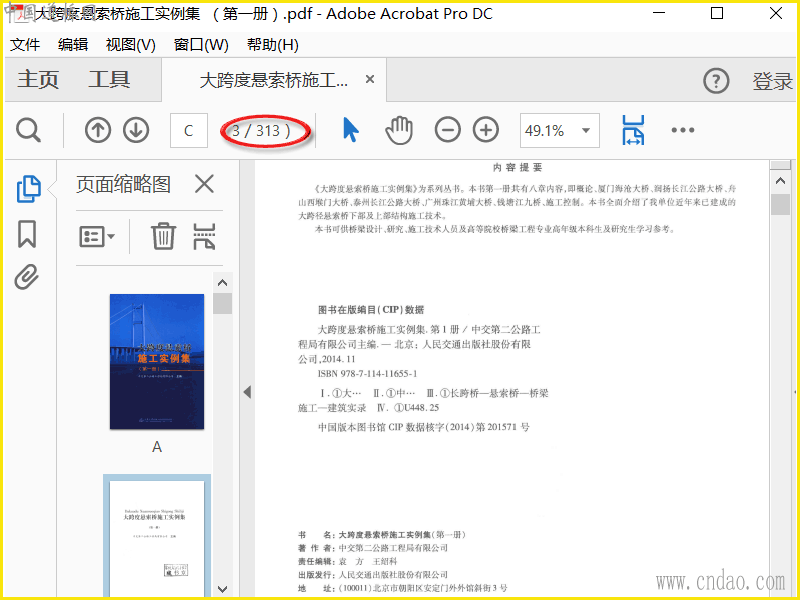The image size is (800, 600).
Task: Open the help question mark icon
Action: point(716,81)
